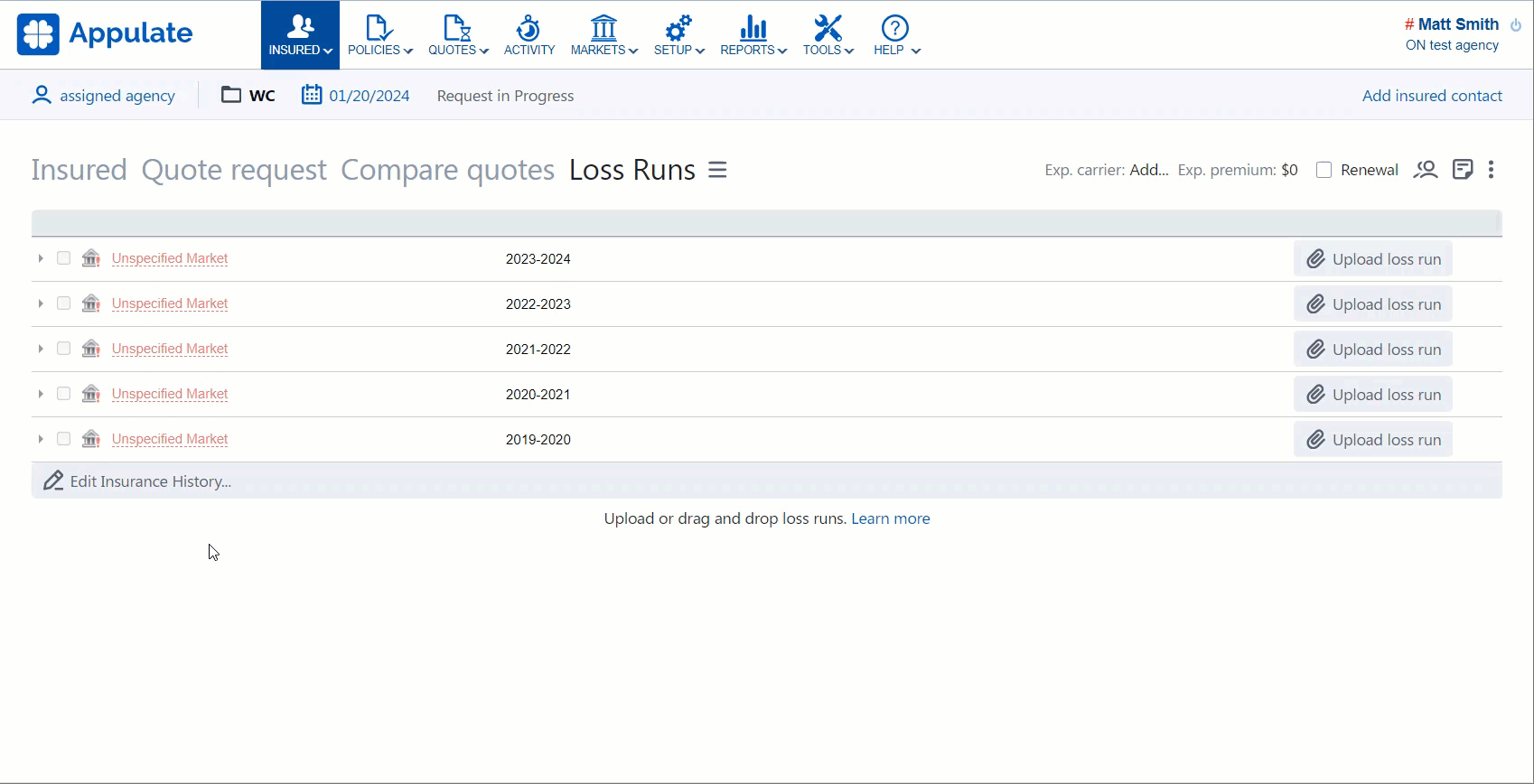Check the 2023-2024 row checkbox
Screen dimensions: 1534x784
coord(63,258)
